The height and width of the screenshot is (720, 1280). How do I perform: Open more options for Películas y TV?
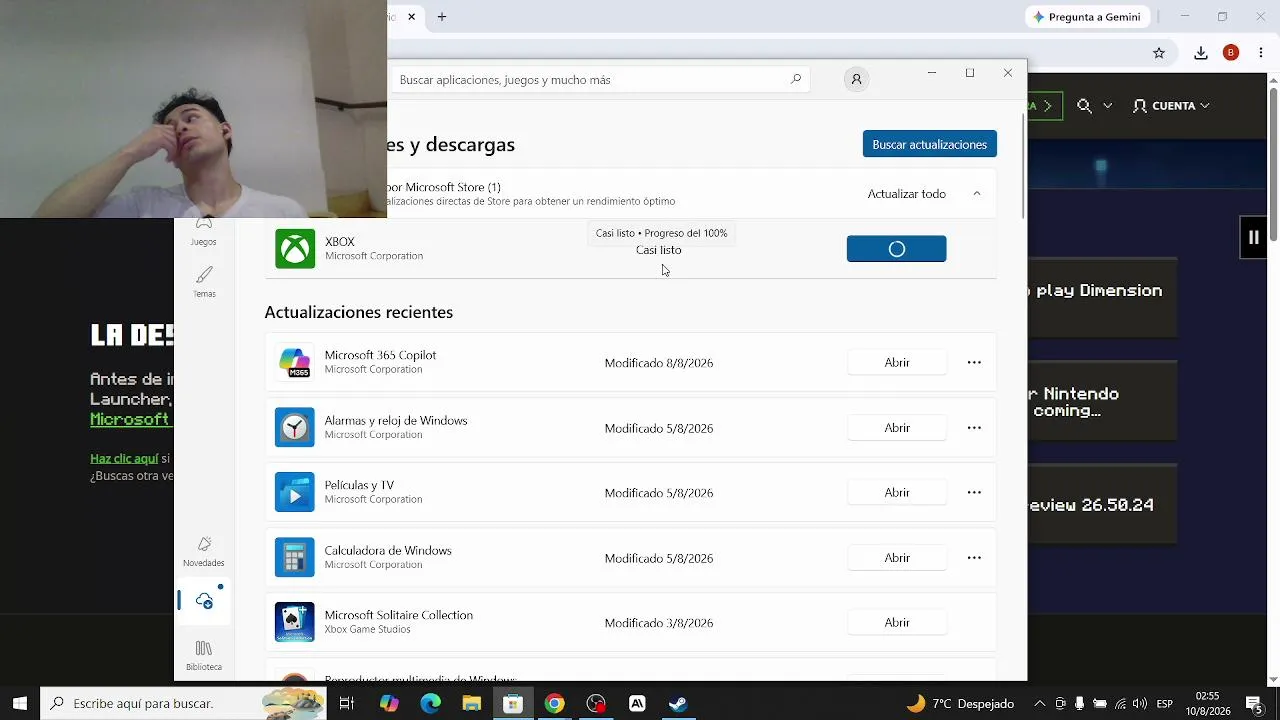pyautogui.click(x=974, y=493)
